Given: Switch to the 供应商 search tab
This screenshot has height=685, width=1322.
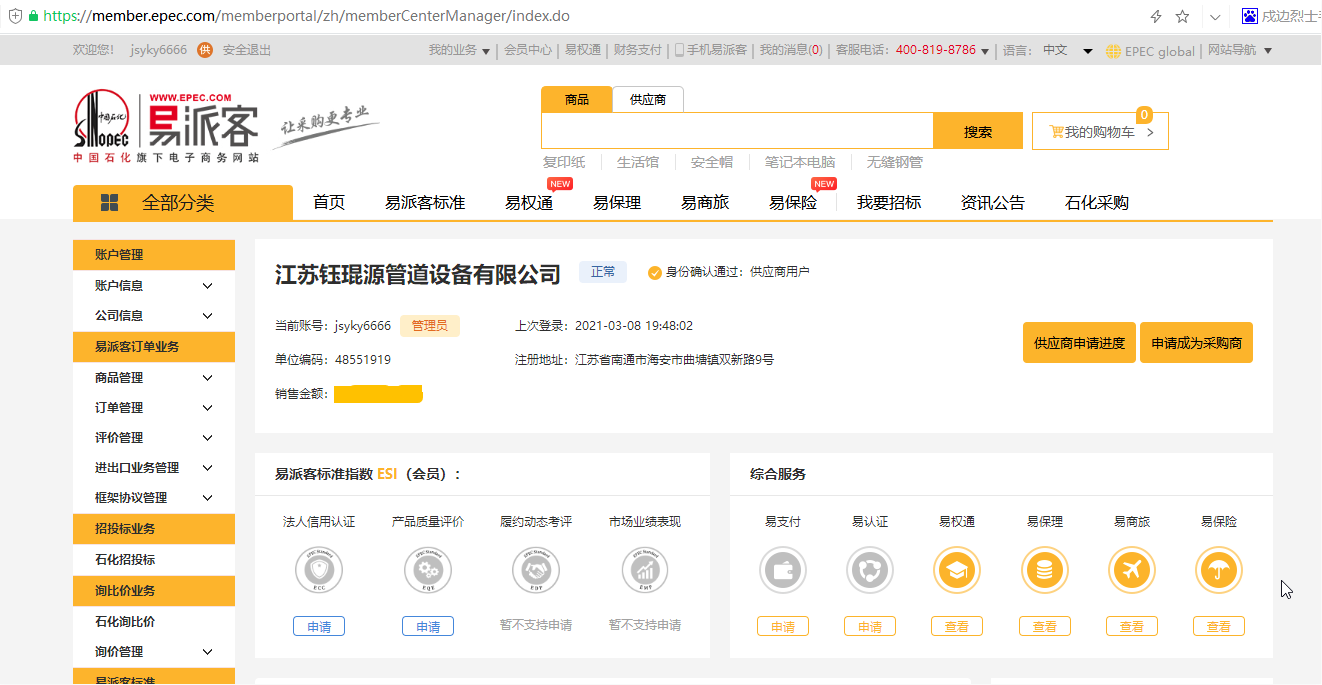Looking at the screenshot, I should (649, 99).
